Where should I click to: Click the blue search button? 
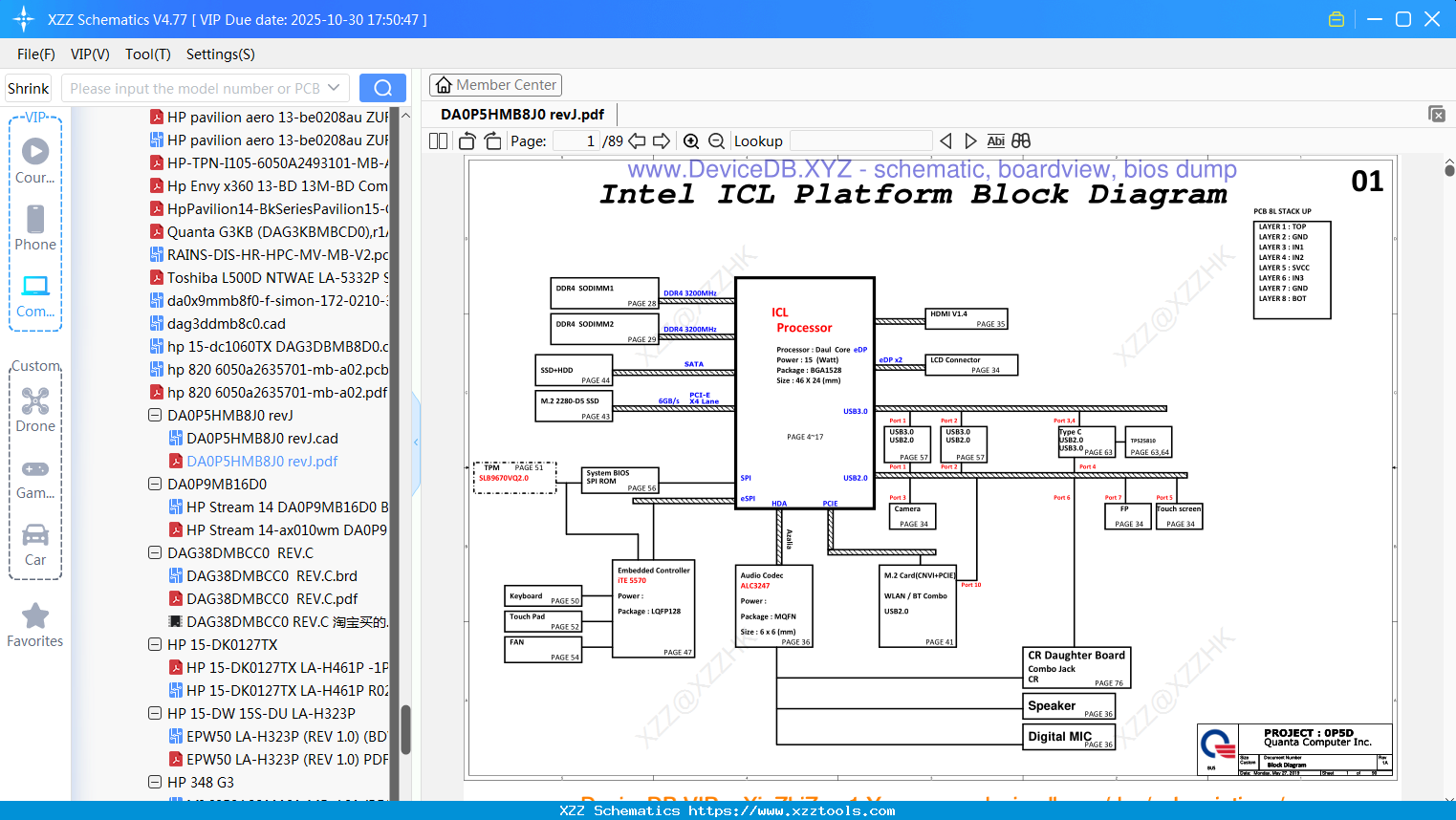tap(382, 88)
